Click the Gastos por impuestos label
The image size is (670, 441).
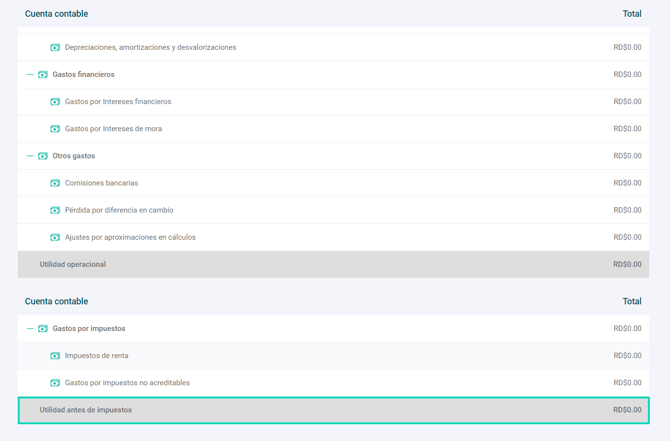(89, 329)
